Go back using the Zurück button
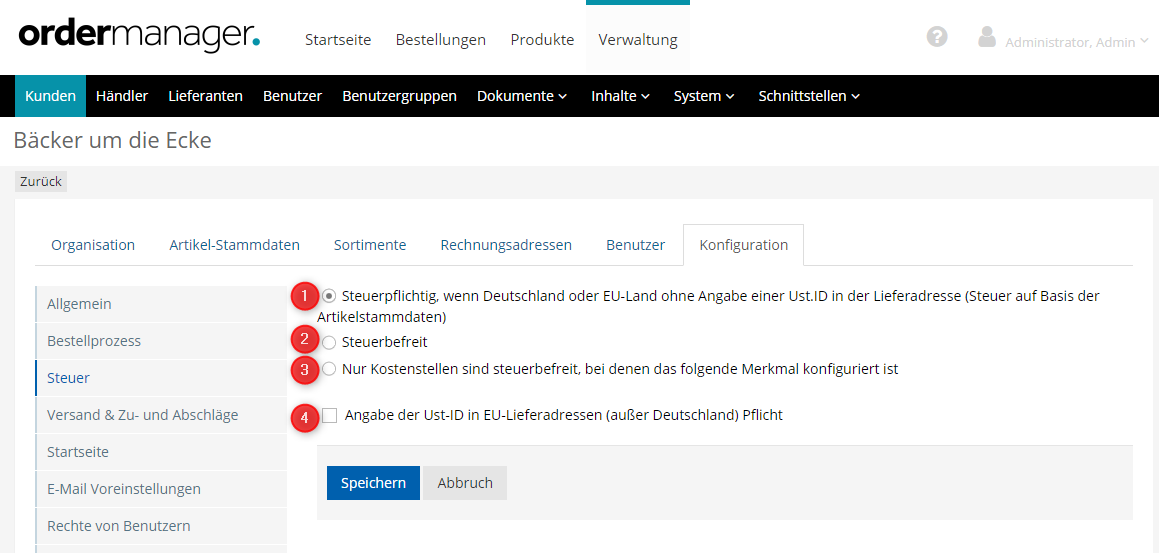The image size is (1159, 553). (41, 182)
